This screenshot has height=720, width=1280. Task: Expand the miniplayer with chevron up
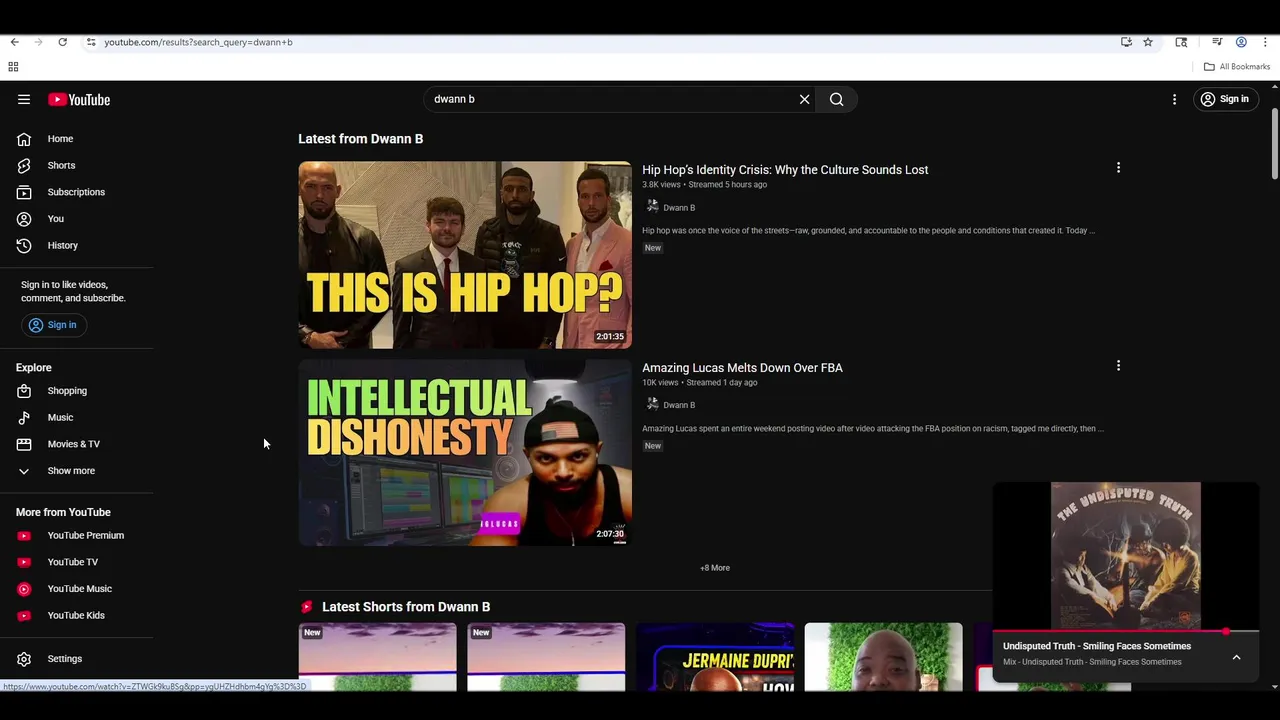click(1236, 657)
